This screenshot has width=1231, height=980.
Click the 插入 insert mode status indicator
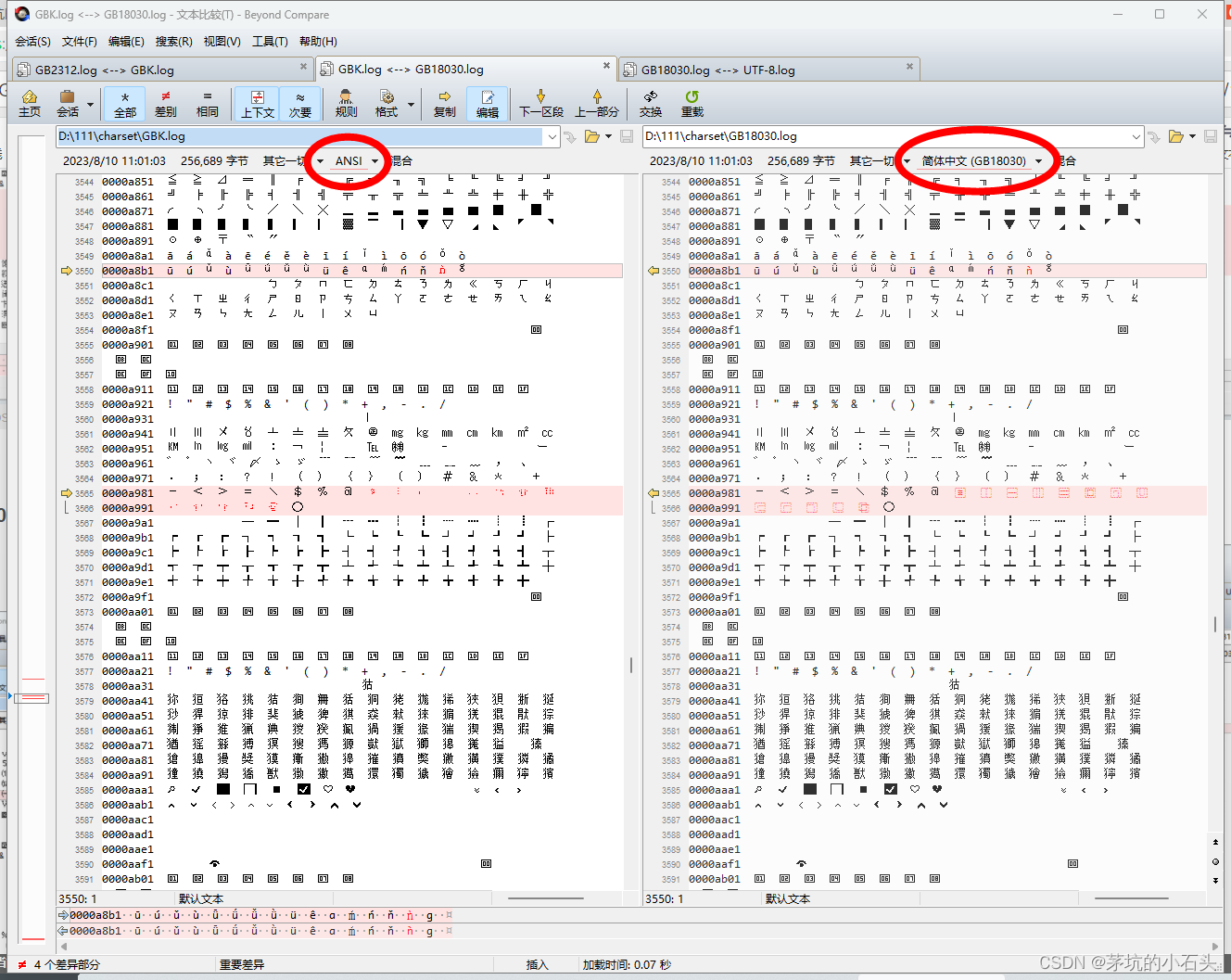[x=538, y=964]
